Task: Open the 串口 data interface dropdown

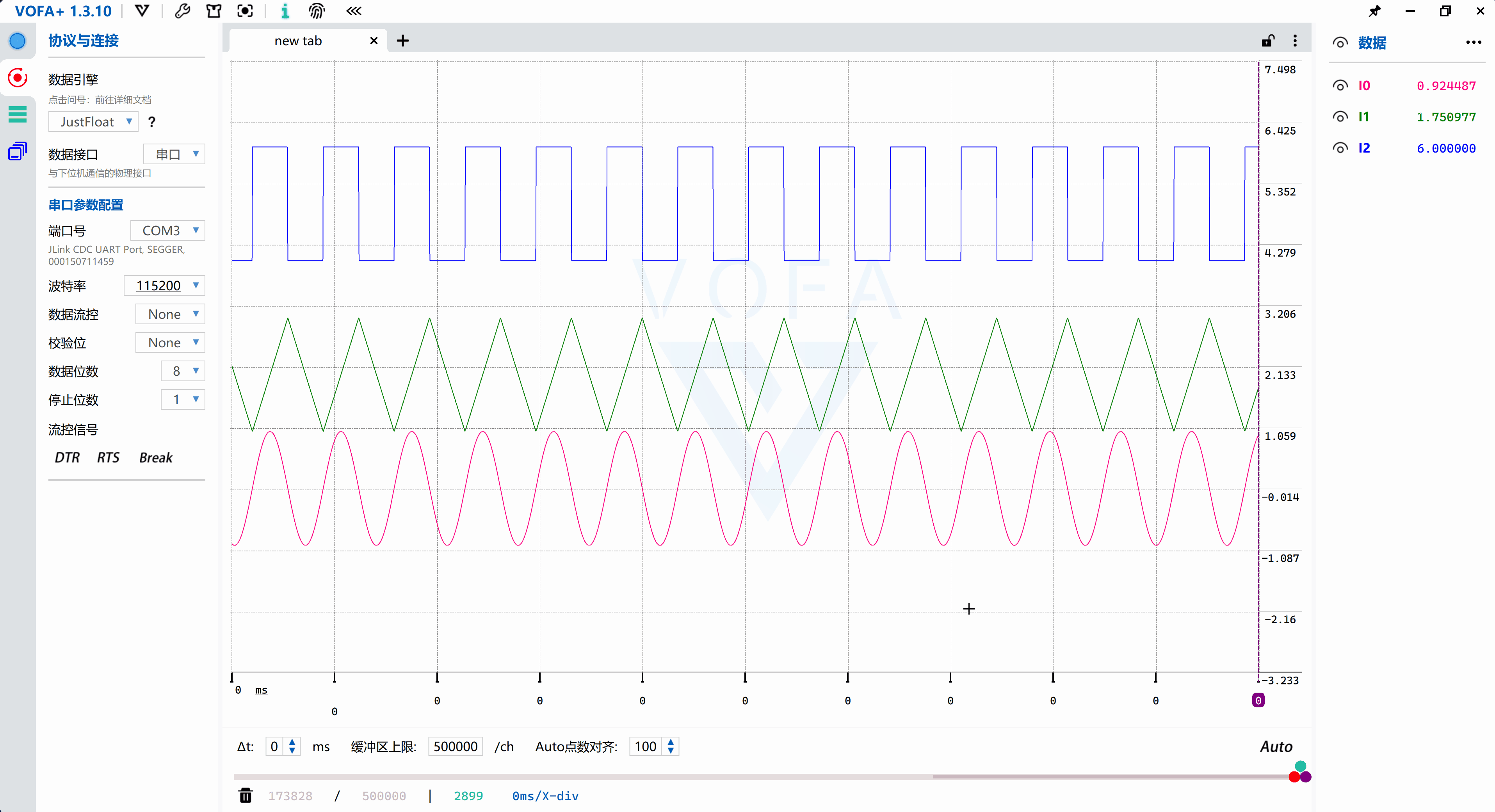Action: coord(174,154)
